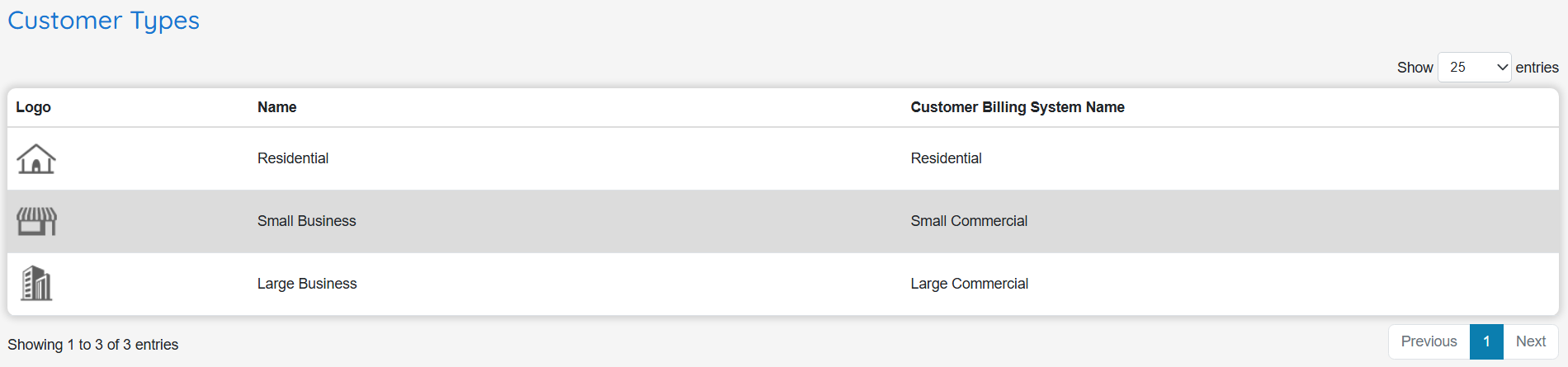Screen dimensions: 1568x367
Task: Click the dropdown arrow beside 25
Action: coord(1502,68)
